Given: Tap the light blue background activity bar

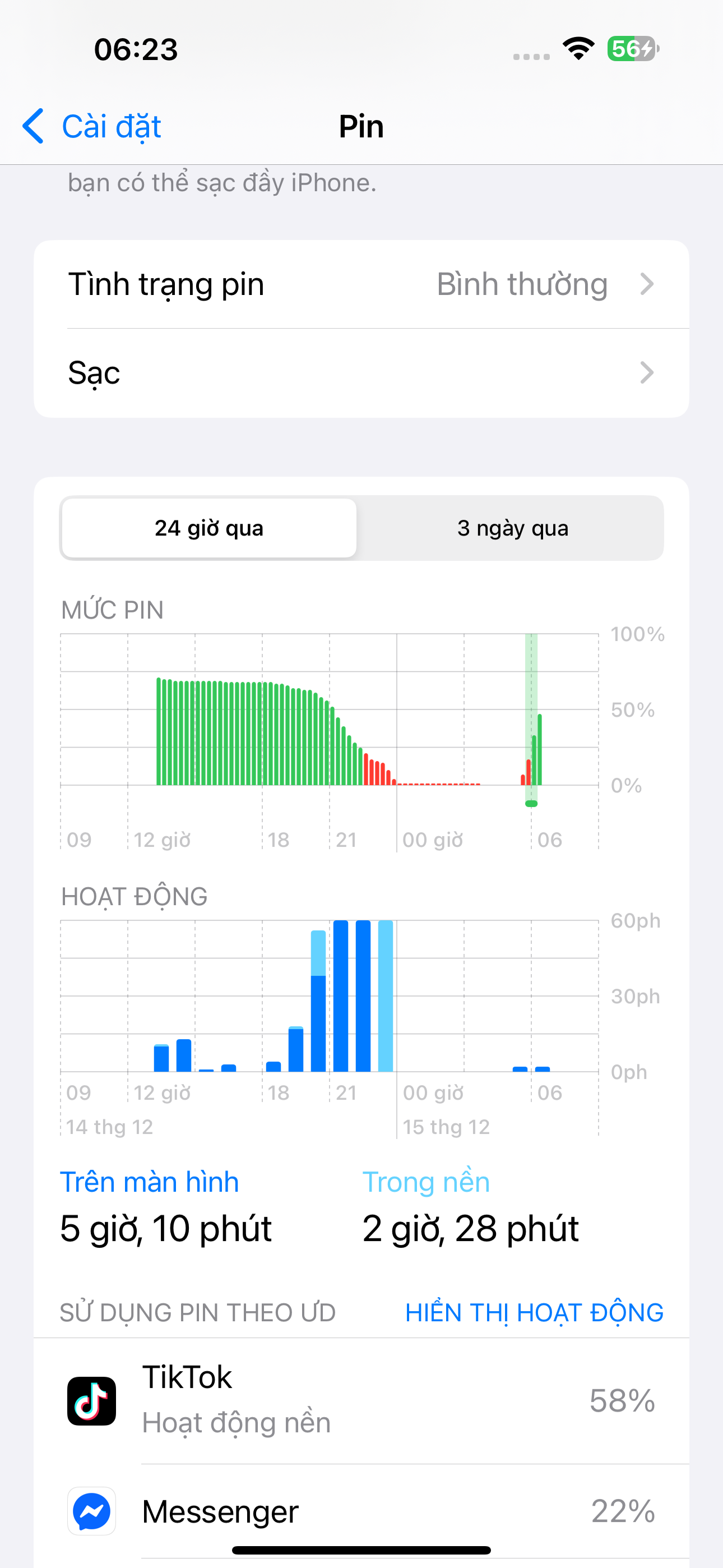Looking at the screenshot, I should [x=385, y=996].
